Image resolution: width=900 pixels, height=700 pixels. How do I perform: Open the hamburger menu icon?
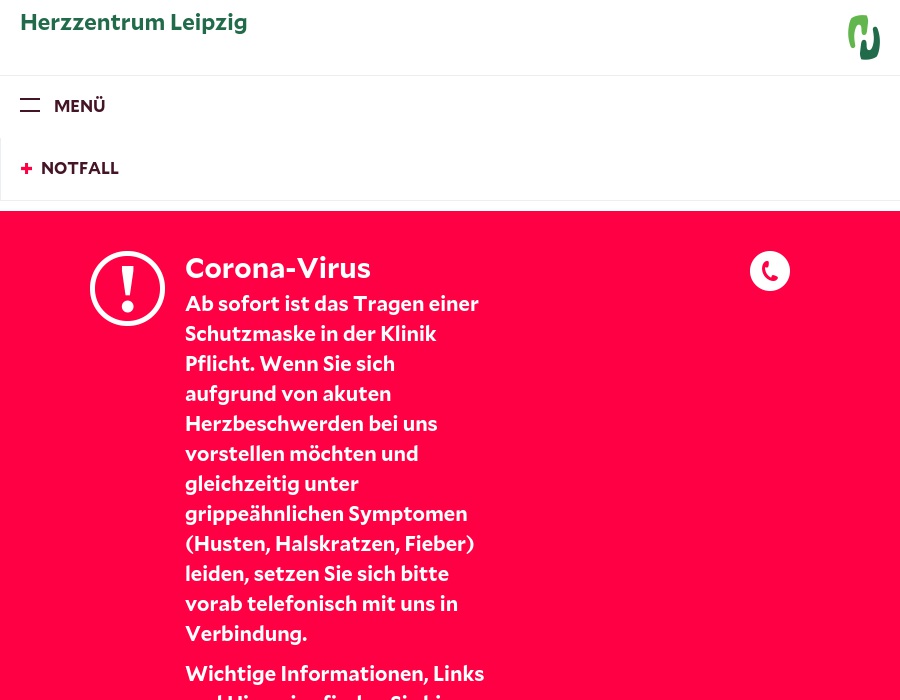(30, 105)
